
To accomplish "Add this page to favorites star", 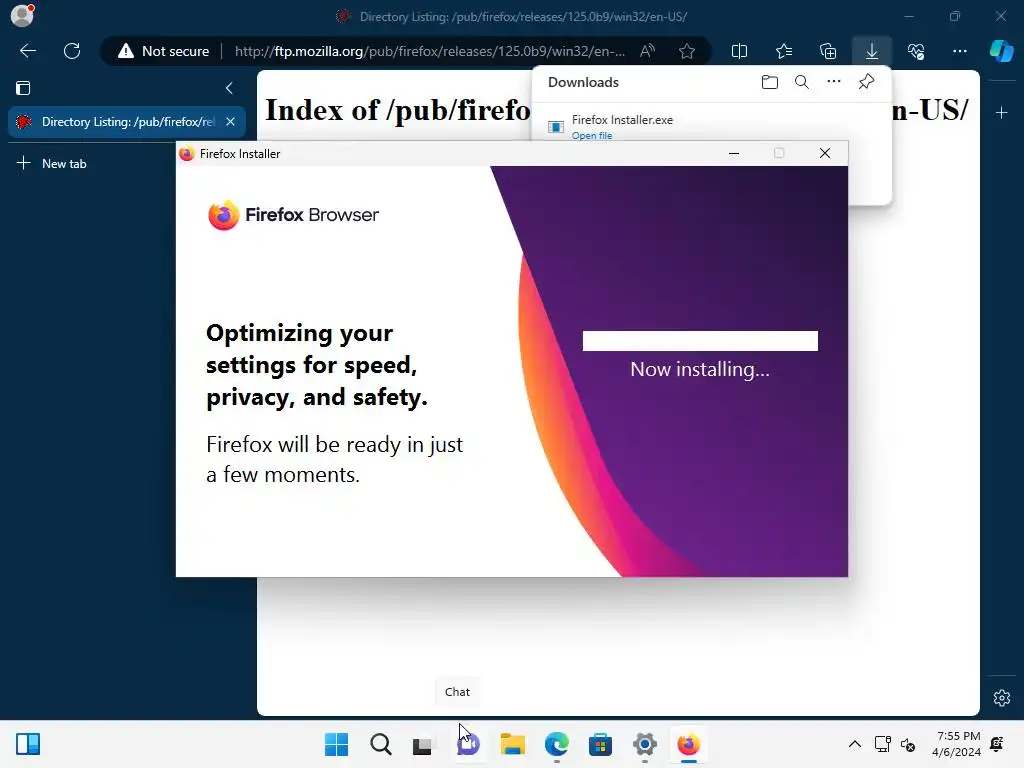I will click(x=686, y=51).
